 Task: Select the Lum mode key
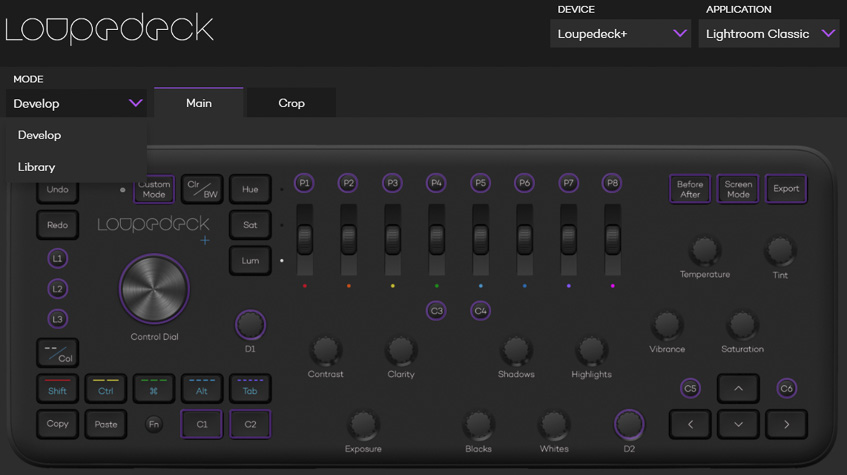[250, 260]
